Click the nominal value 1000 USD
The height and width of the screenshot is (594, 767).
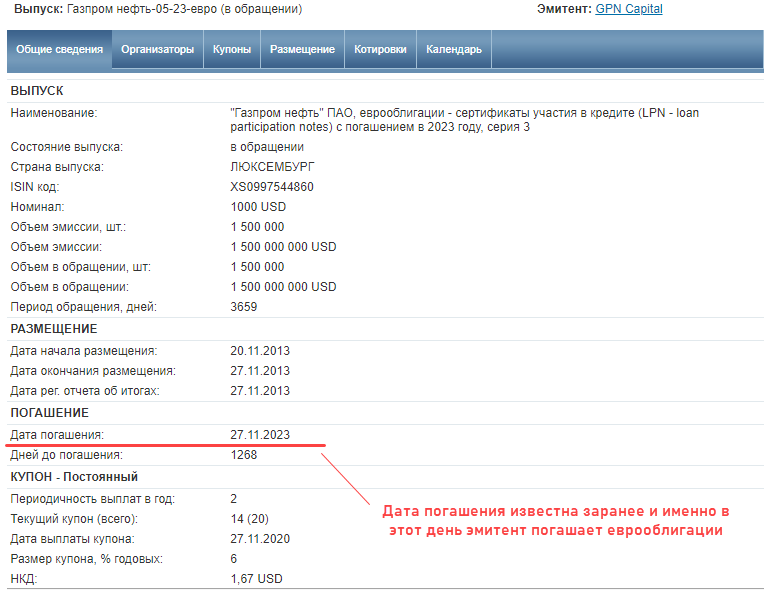(x=258, y=207)
